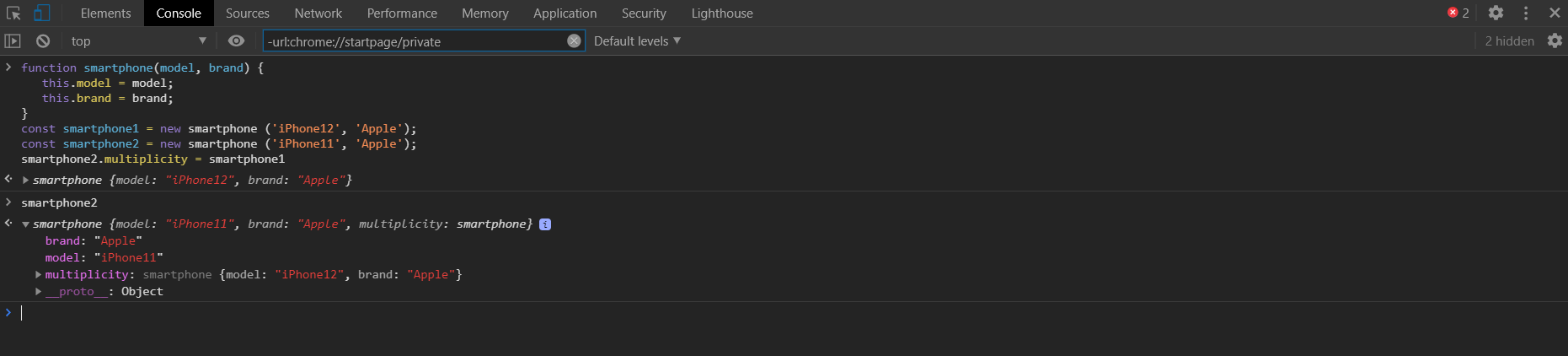This screenshot has width=1568, height=356.
Task: Create live expression with eye icon
Action: [x=237, y=41]
